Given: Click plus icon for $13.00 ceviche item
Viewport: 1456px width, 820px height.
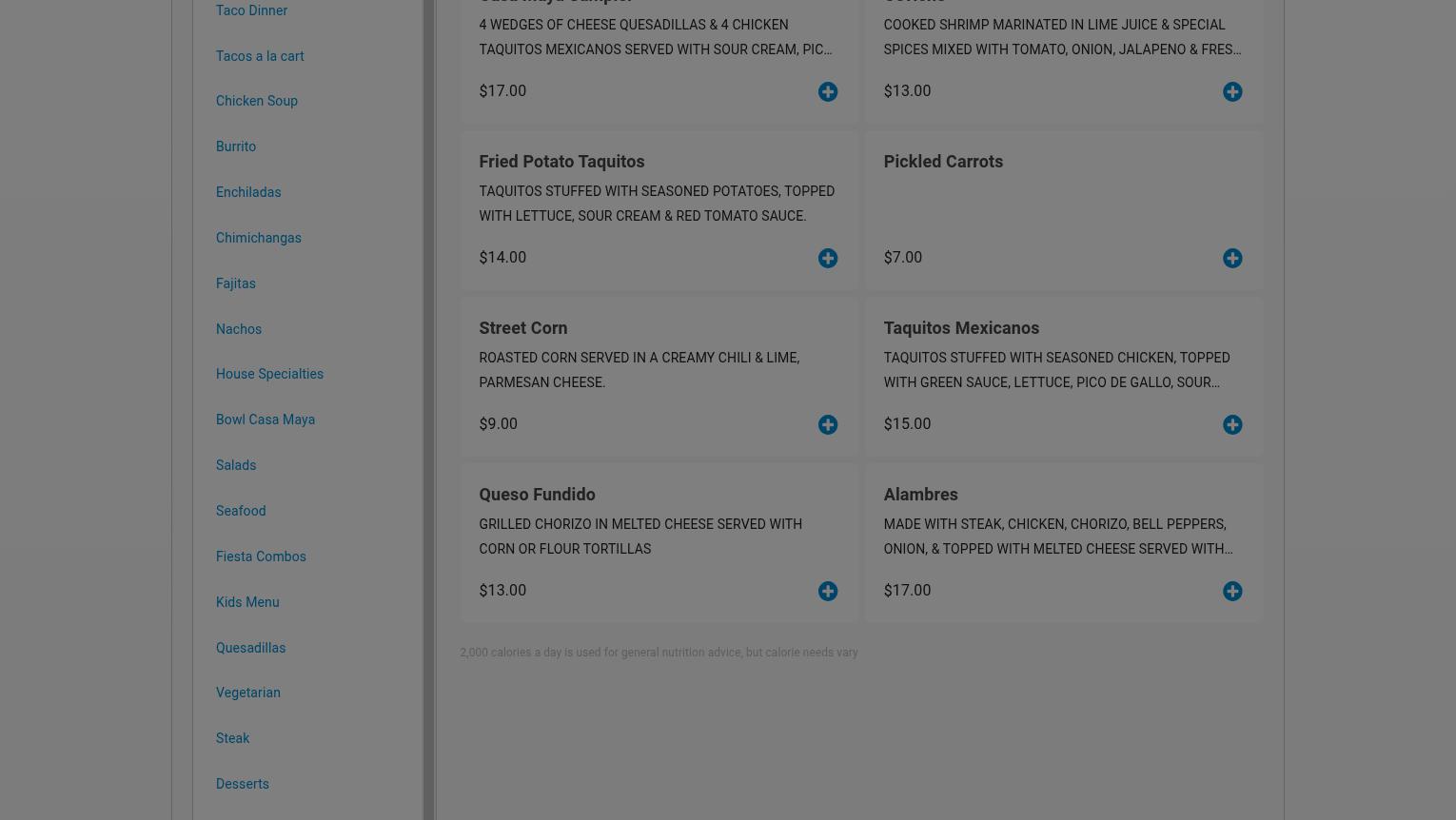Looking at the screenshot, I should [x=1232, y=91].
